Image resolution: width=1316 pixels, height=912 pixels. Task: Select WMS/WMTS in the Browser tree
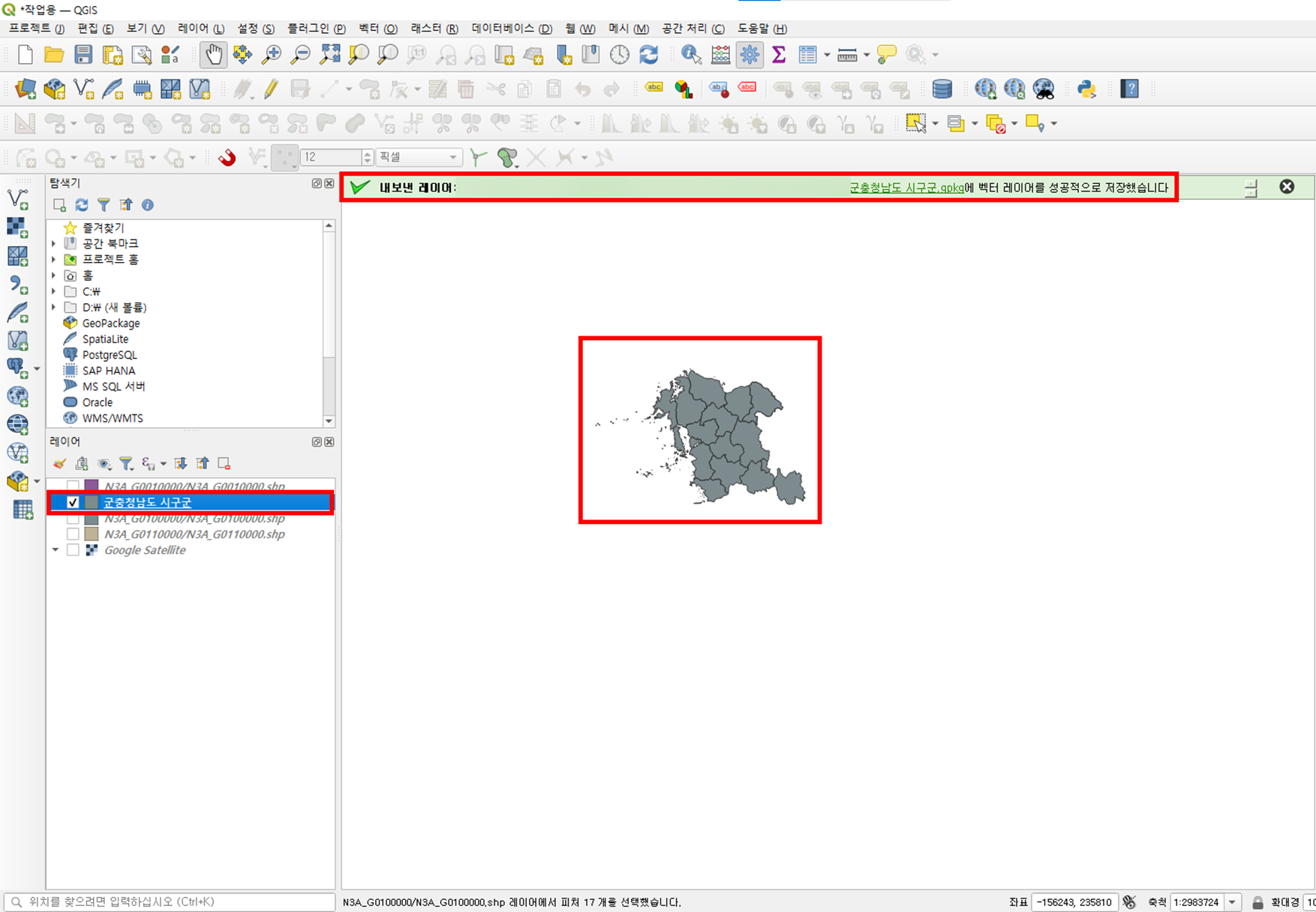click(113, 418)
